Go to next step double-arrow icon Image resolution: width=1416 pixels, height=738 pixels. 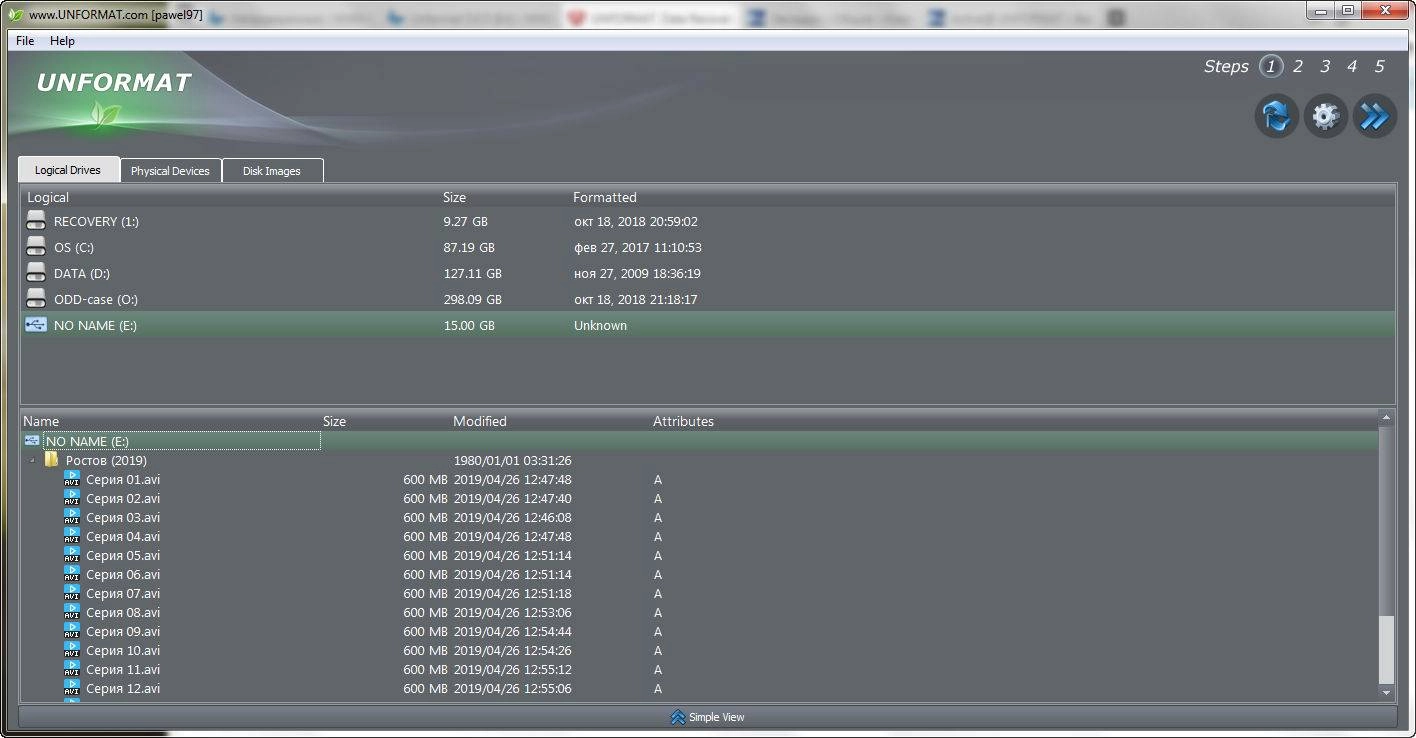pyautogui.click(x=1374, y=117)
